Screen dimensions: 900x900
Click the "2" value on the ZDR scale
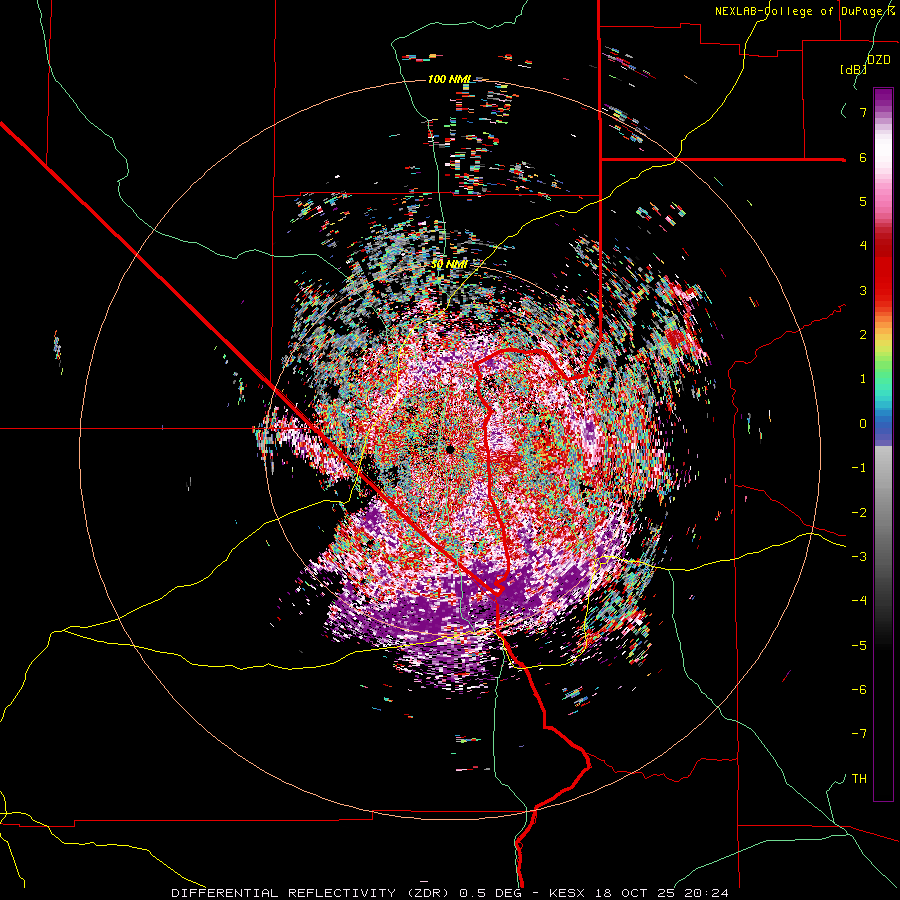coord(863,335)
